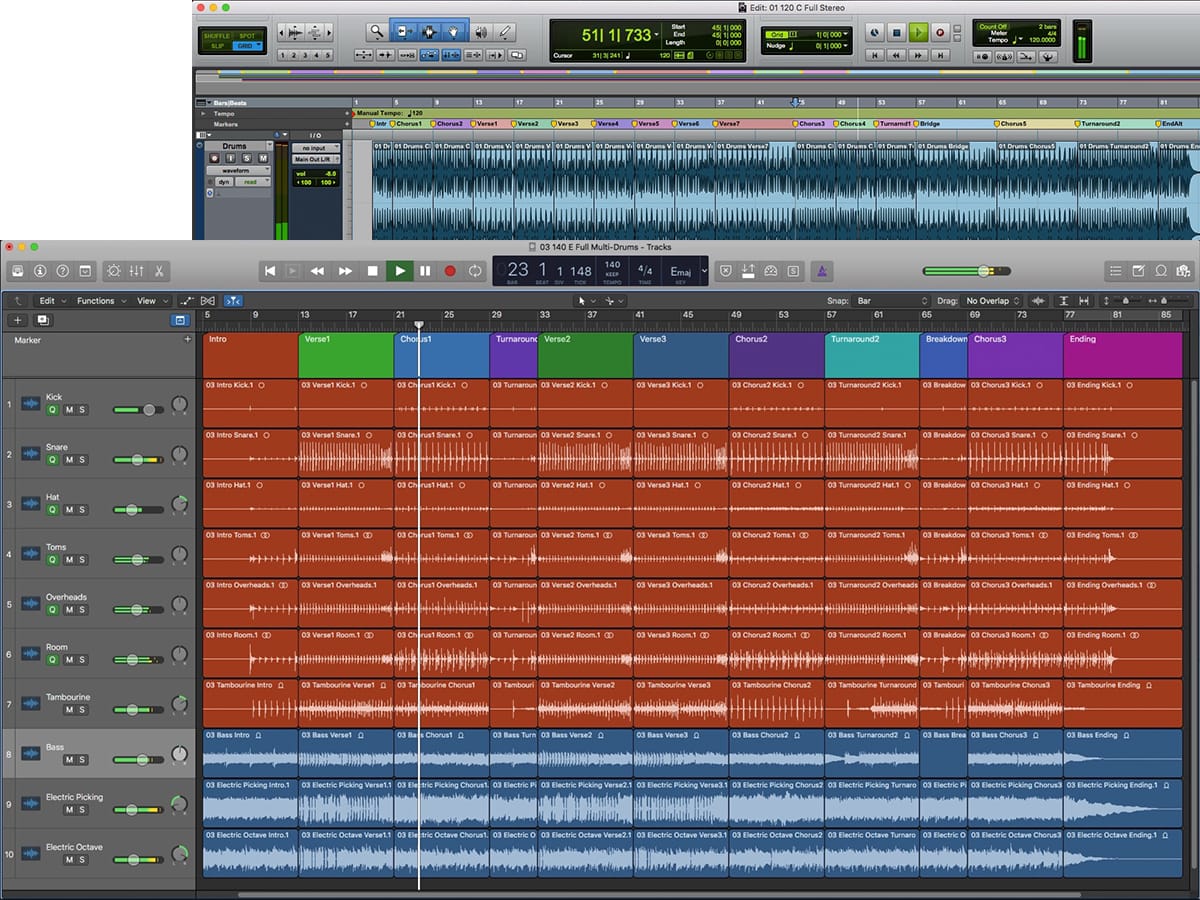
Task: Mute the Bass track
Action: (68, 760)
